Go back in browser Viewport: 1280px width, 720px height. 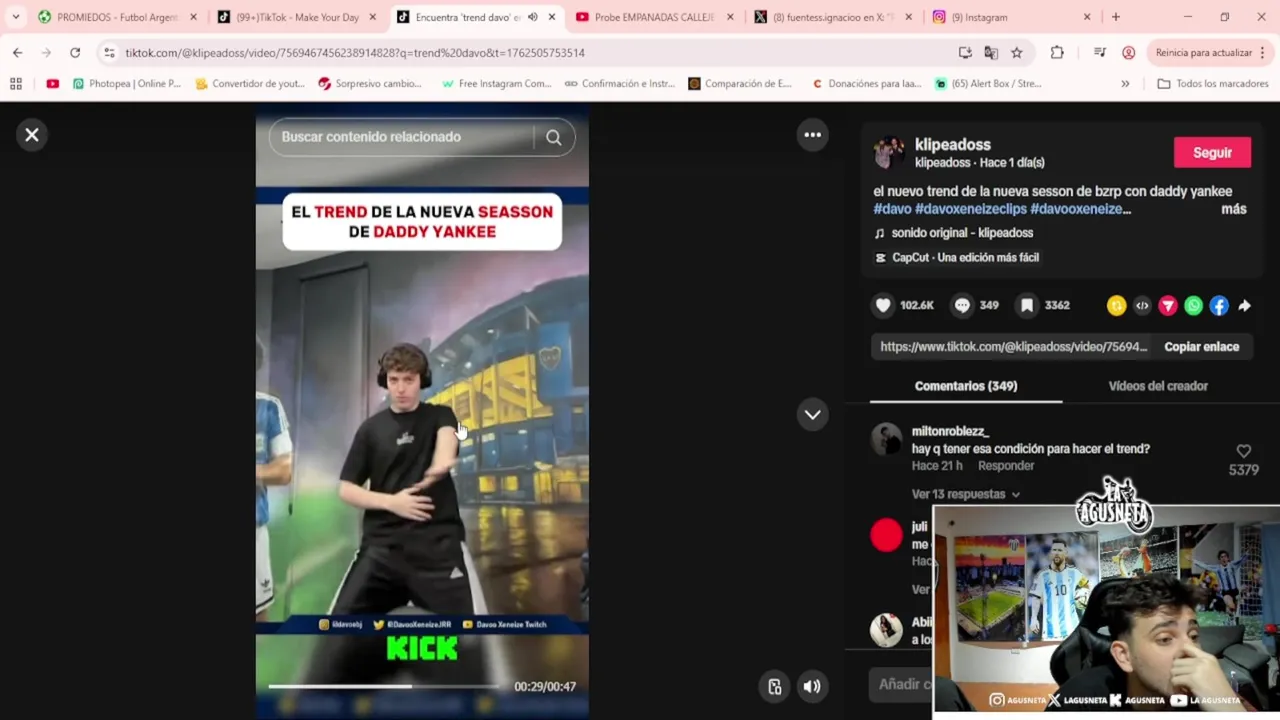(17, 52)
